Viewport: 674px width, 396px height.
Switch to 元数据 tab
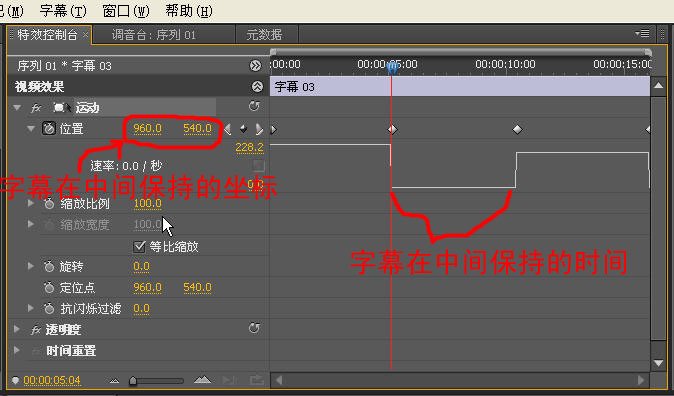pos(264,35)
